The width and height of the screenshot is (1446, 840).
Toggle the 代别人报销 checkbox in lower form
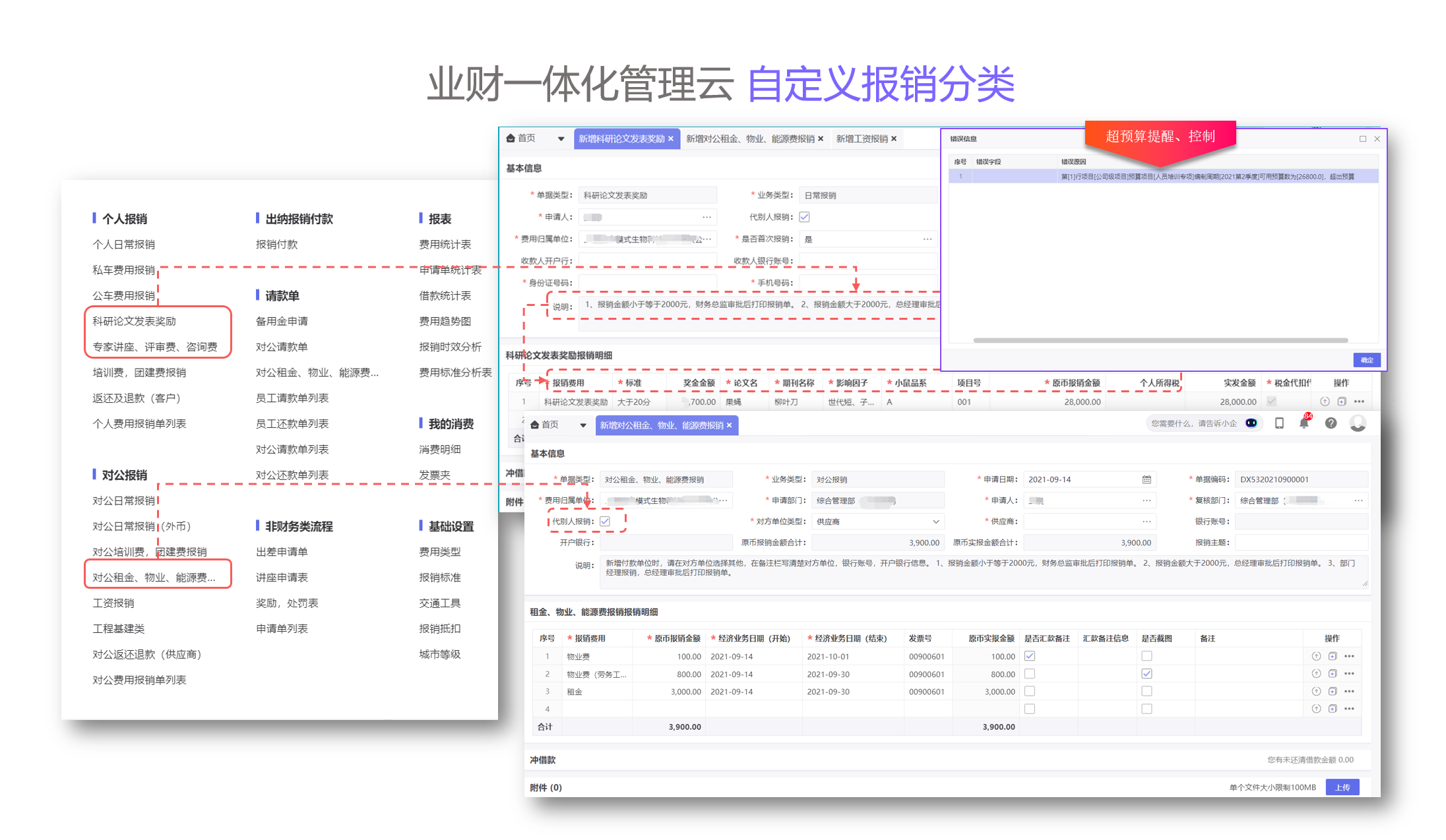pyautogui.click(x=605, y=522)
